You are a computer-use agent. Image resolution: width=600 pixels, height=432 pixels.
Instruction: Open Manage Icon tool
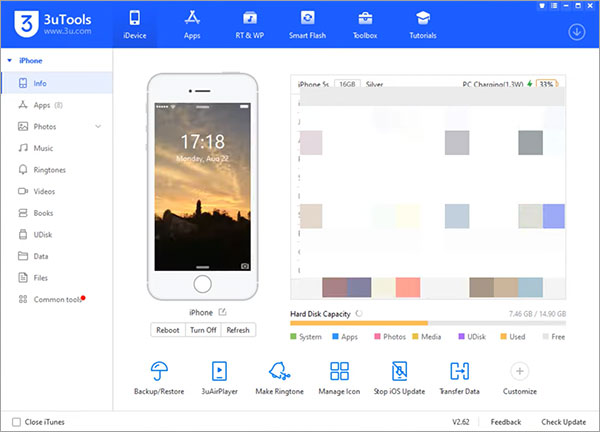[x=339, y=372]
